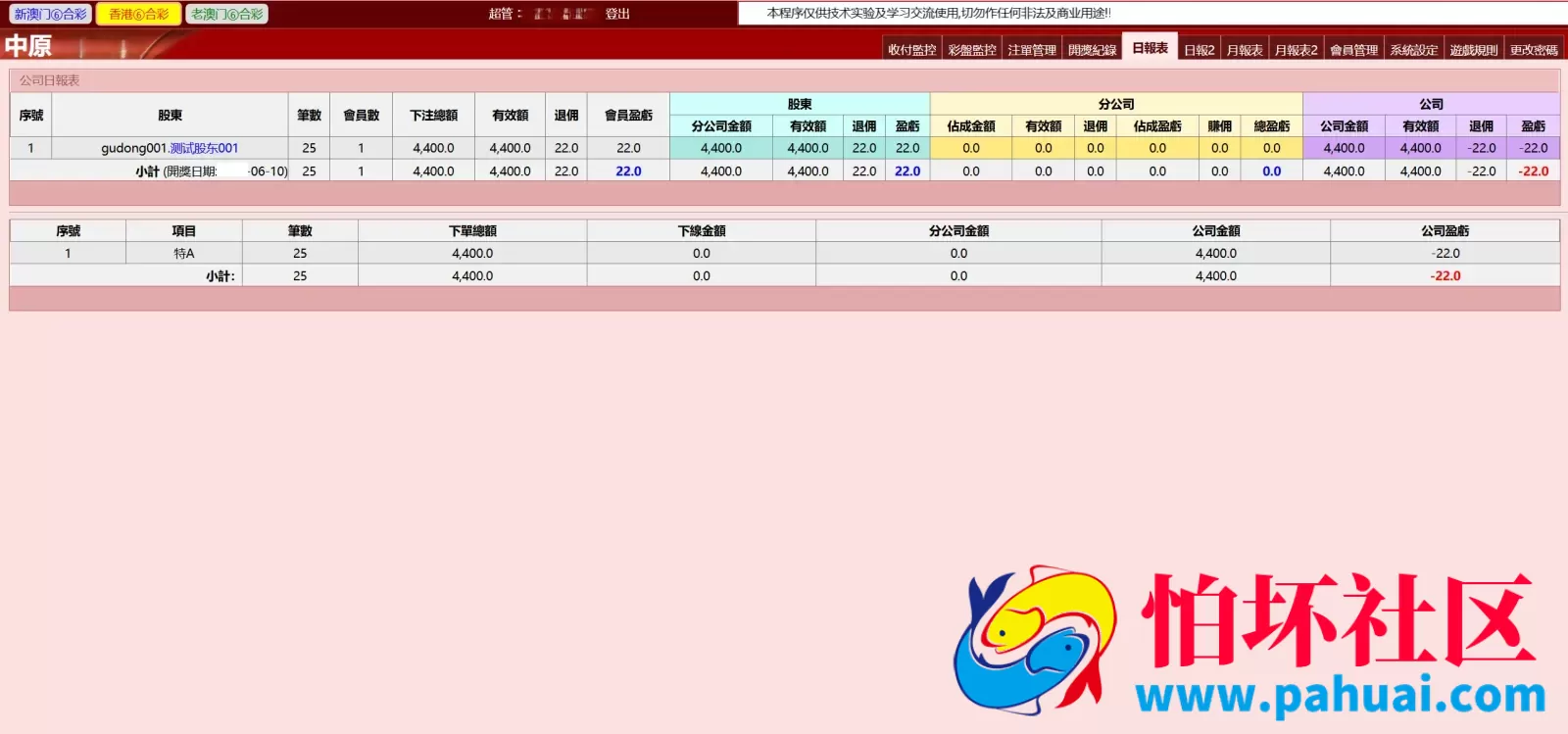This screenshot has height=734, width=1568.
Task: Open shareholder link 测试股东001
Action: pyautogui.click(x=204, y=148)
